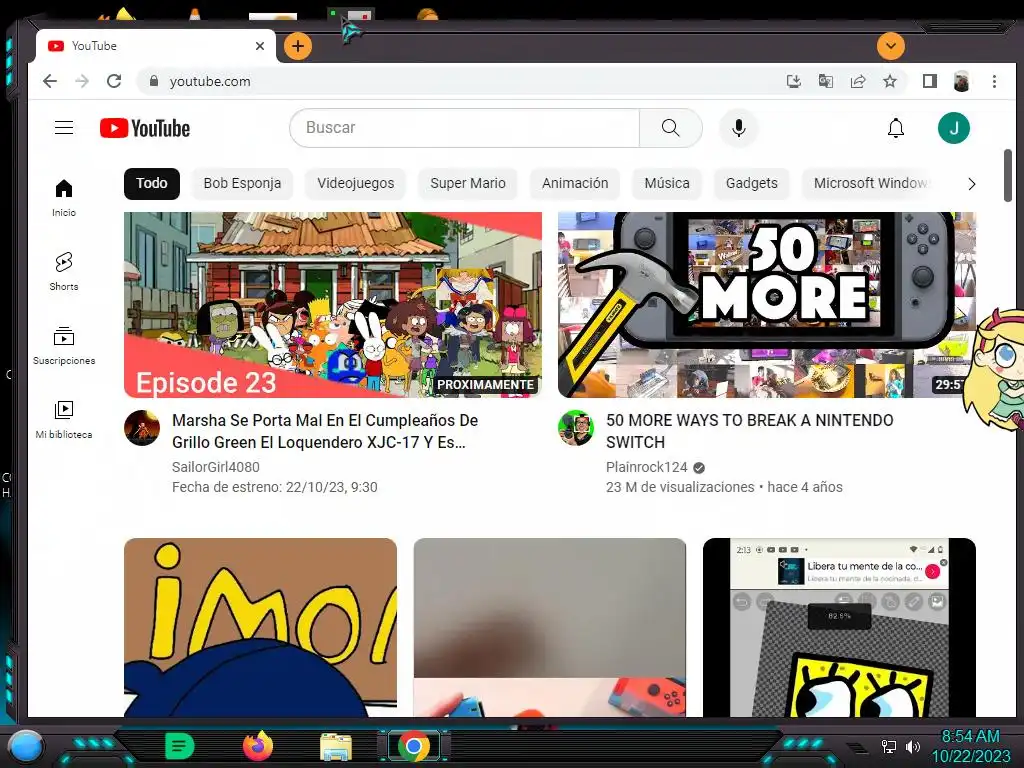Open Mi biblioteca in sidebar
Viewport: 1024px width, 768px height.
click(x=64, y=419)
